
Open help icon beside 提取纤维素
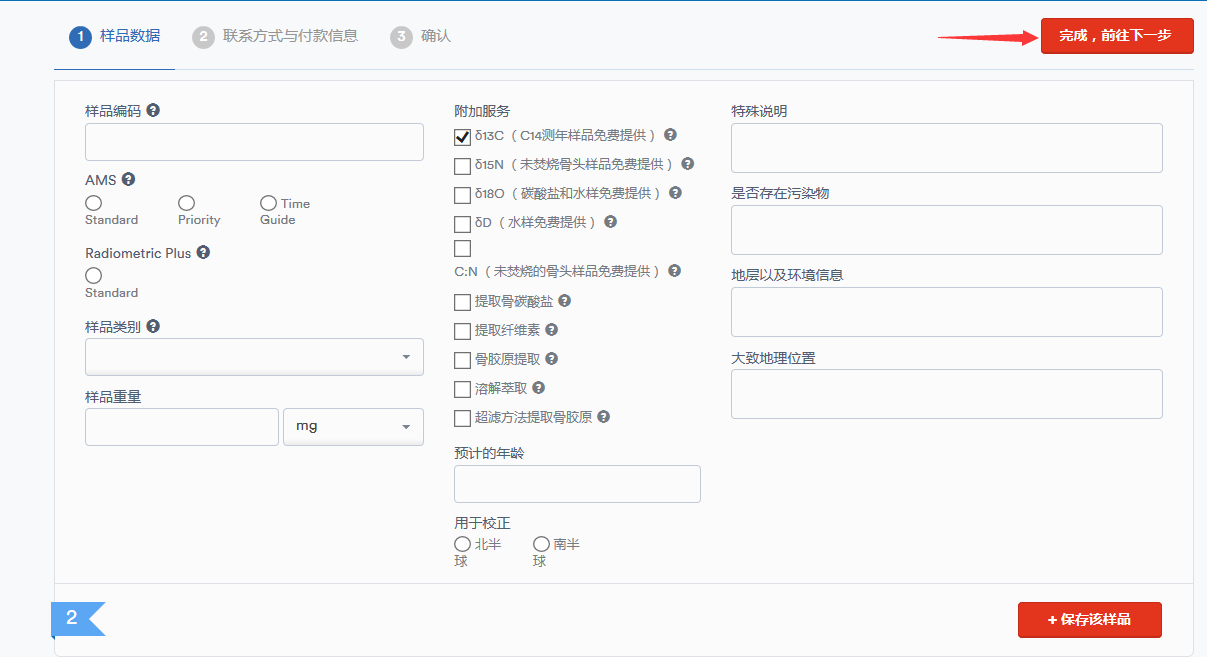551,329
